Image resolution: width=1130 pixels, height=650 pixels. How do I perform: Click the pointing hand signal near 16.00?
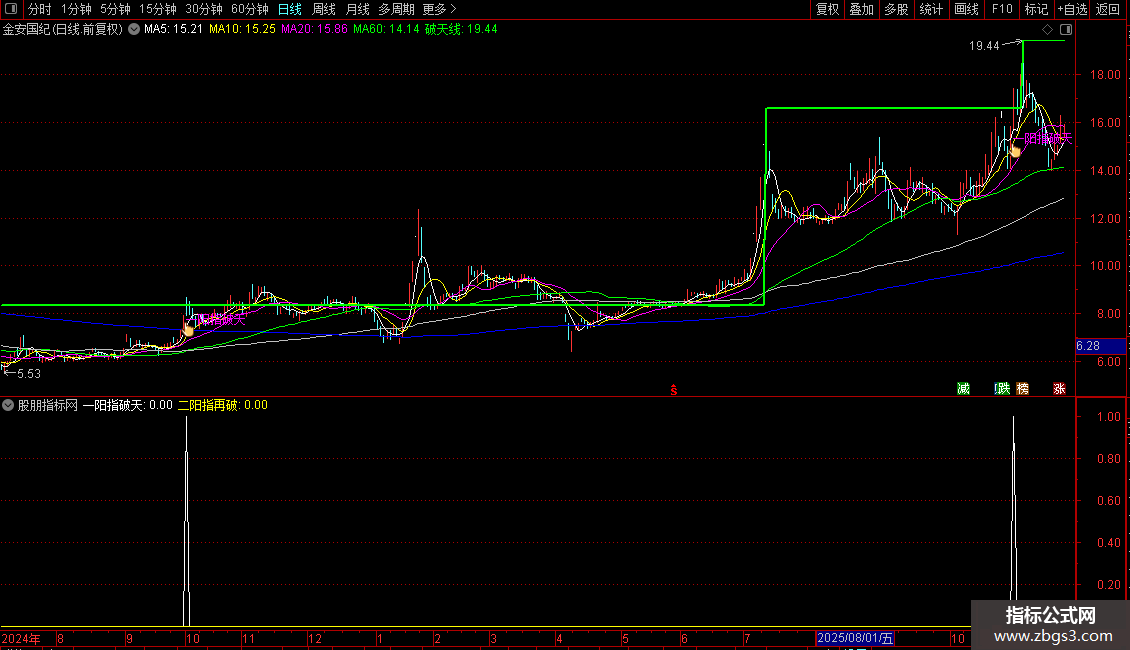tap(1015, 150)
